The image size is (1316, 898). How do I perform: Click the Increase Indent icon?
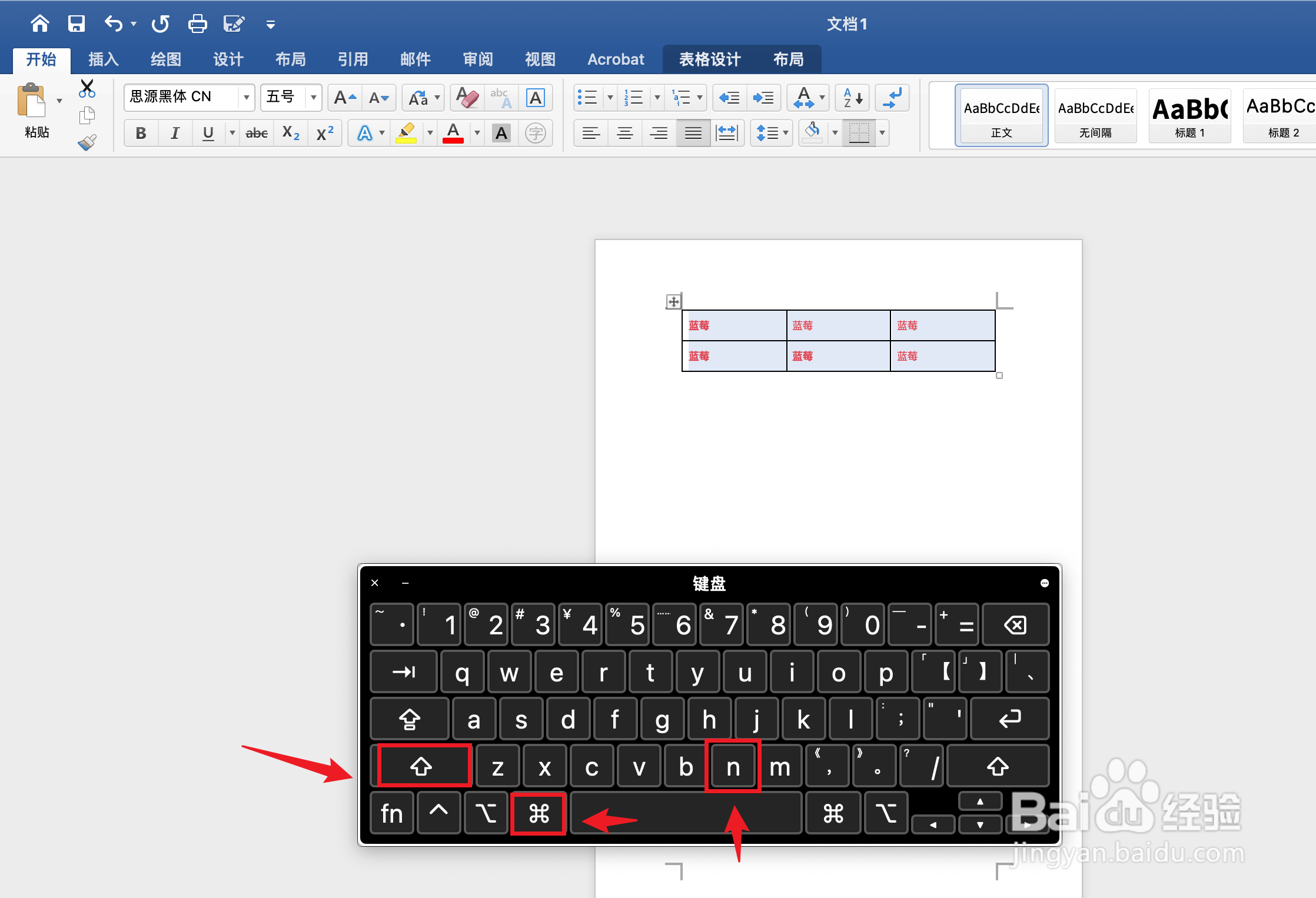763,98
